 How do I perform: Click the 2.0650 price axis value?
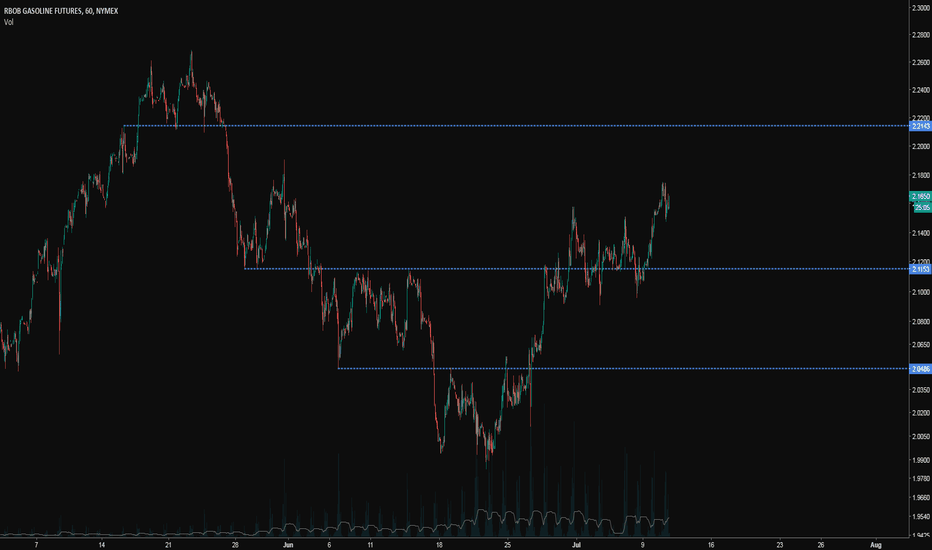pos(920,344)
